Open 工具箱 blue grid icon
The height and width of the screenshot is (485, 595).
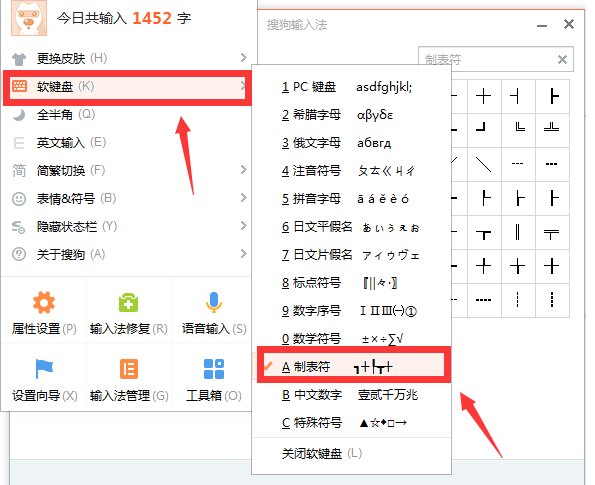pos(214,369)
